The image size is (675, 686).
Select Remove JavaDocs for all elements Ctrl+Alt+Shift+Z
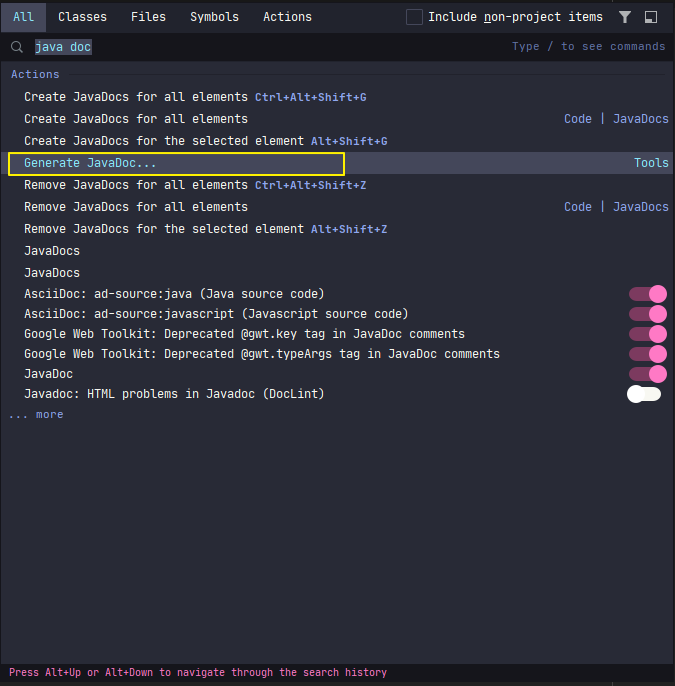(x=337, y=185)
